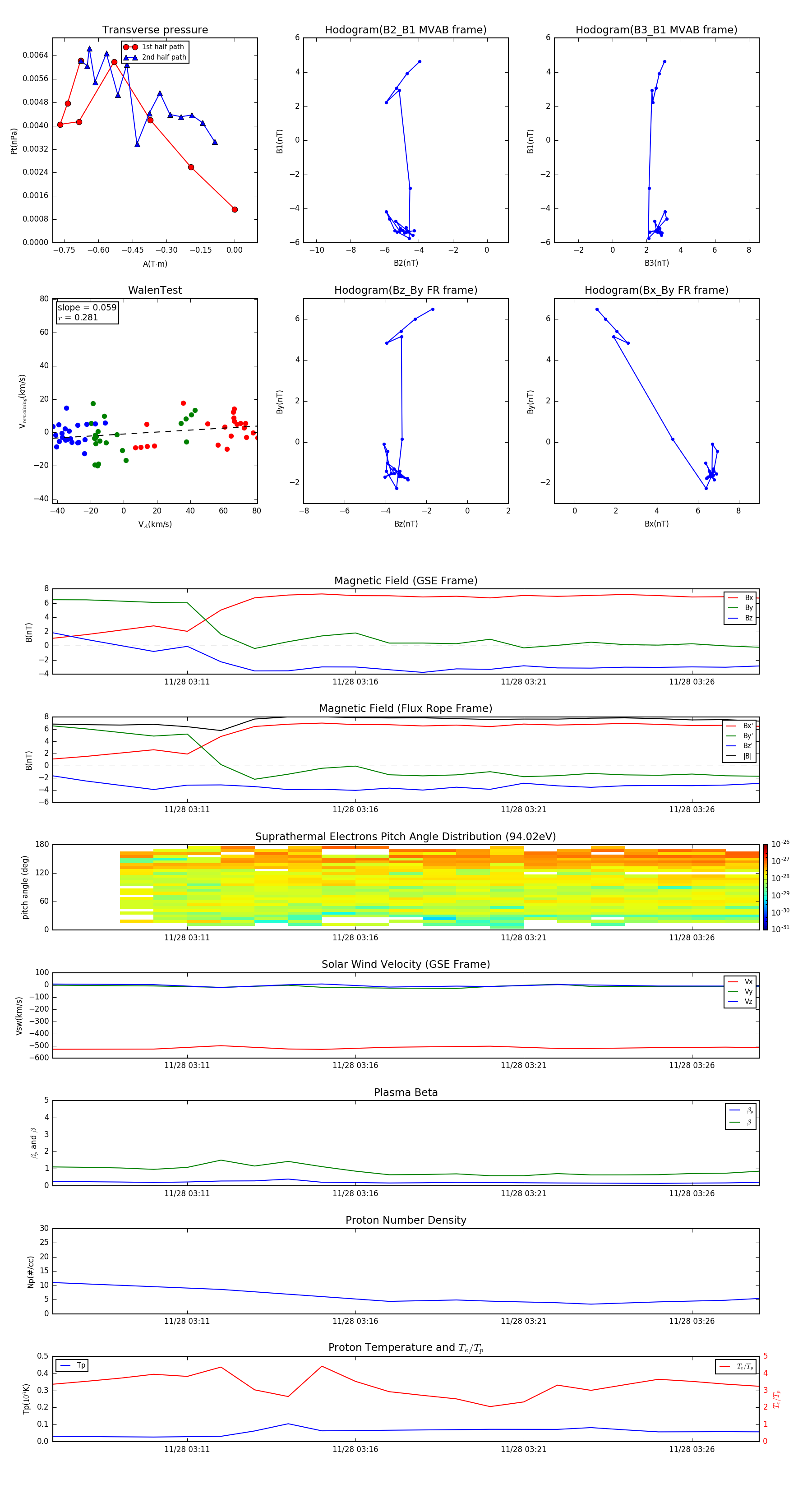812x1489 pixels.
Task: Click the 'Magnetic Field (Flux Rope Frame)' title
Action: pyautogui.click(x=406, y=709)
